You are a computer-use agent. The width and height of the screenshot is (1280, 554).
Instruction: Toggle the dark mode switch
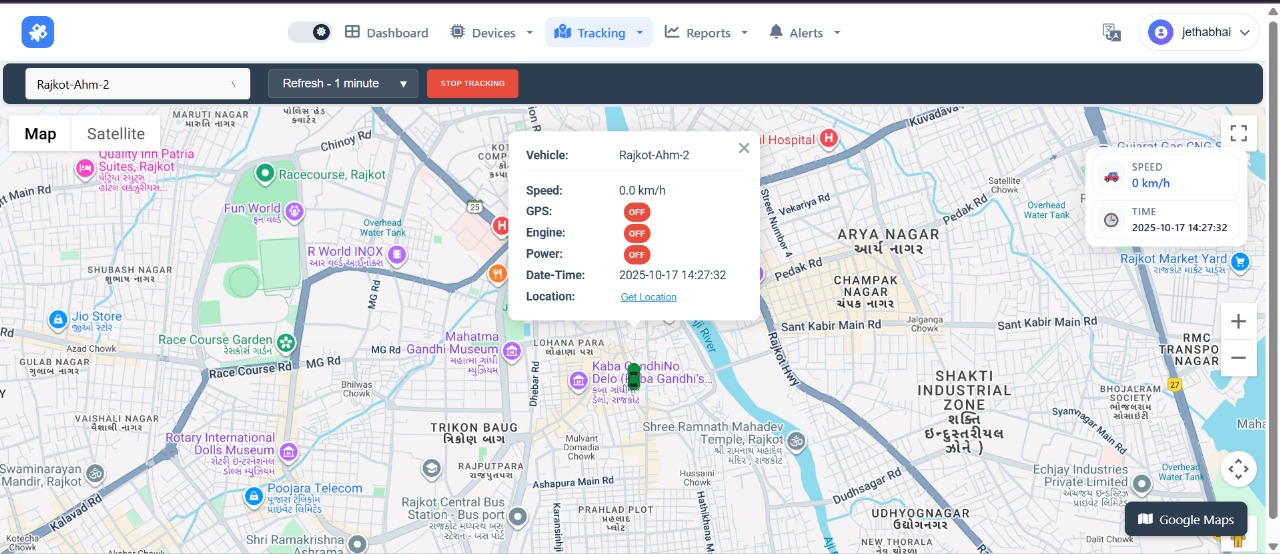[x=309, y=32]
